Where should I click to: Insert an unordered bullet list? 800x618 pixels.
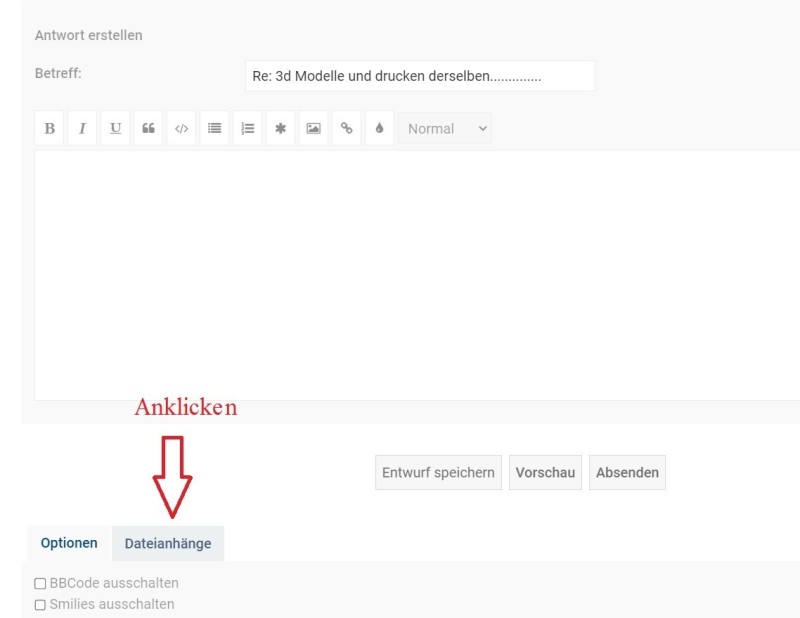pos(214,128)
